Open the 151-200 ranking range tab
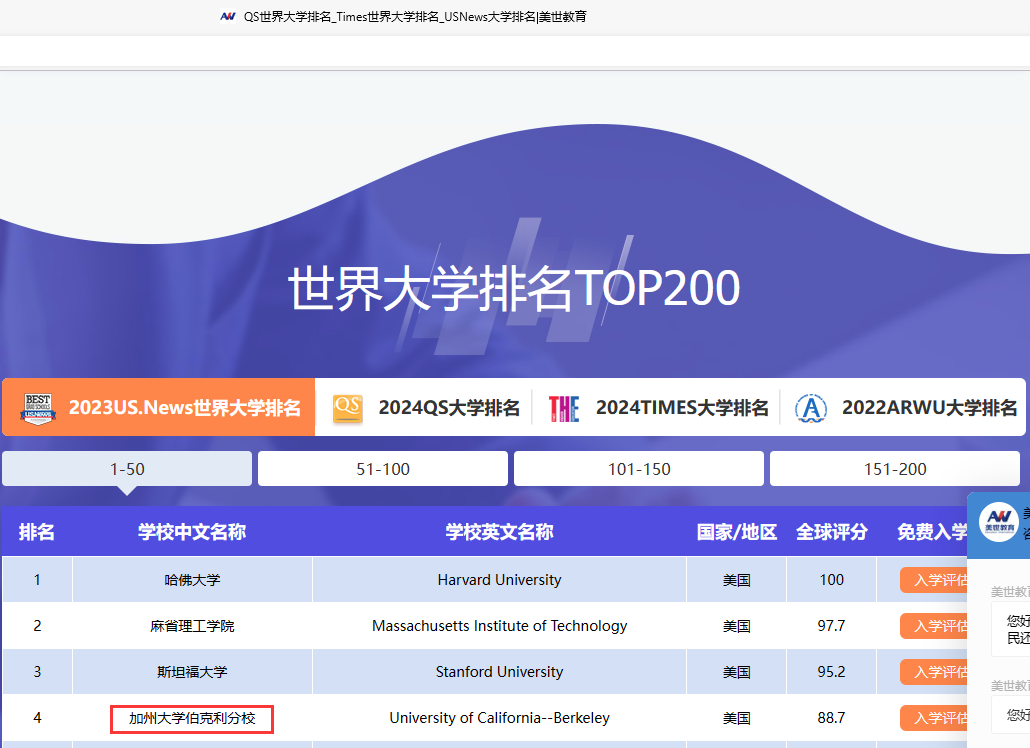1030x748 pixels. click(895, 469)
